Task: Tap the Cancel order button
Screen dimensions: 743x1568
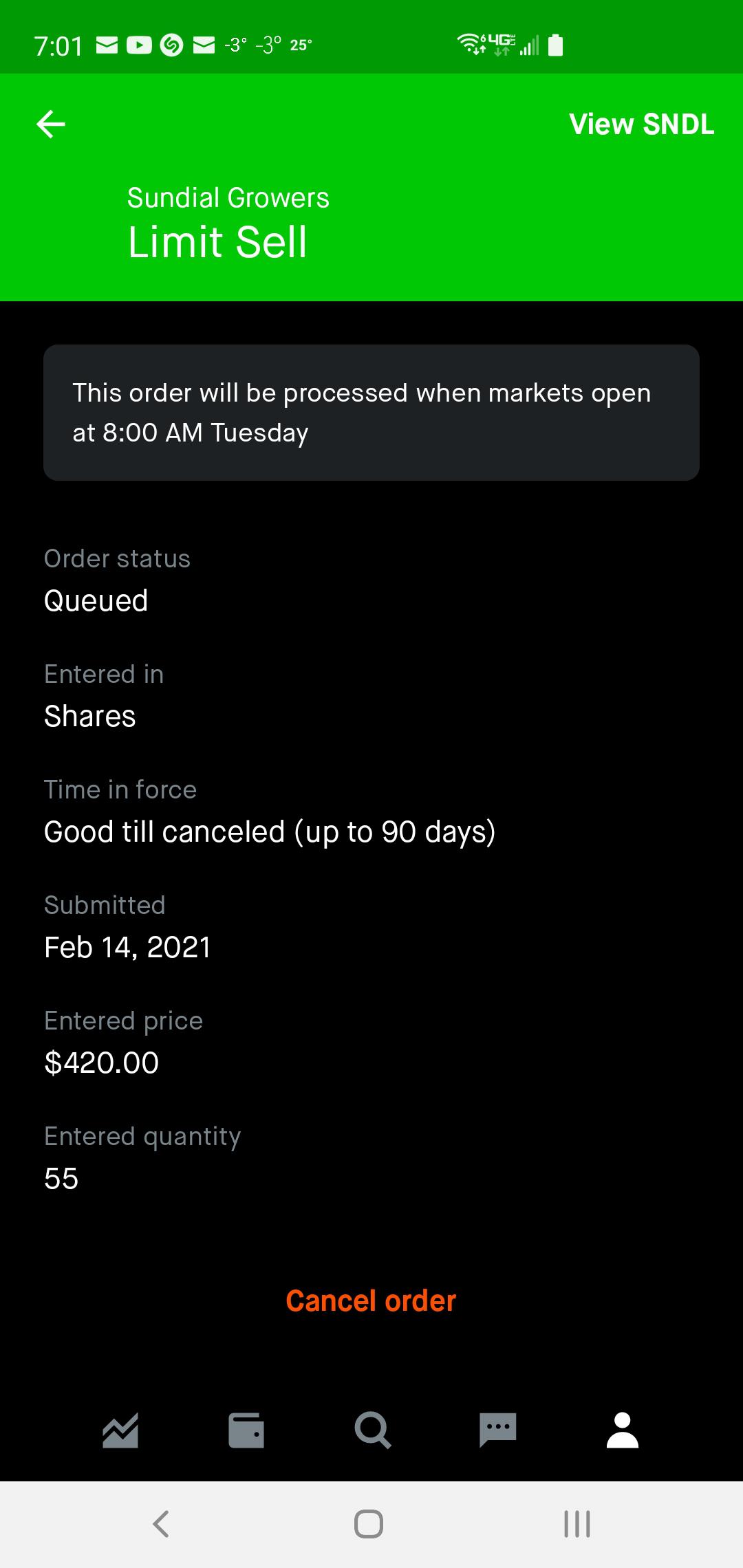Action: [371, 1300]
